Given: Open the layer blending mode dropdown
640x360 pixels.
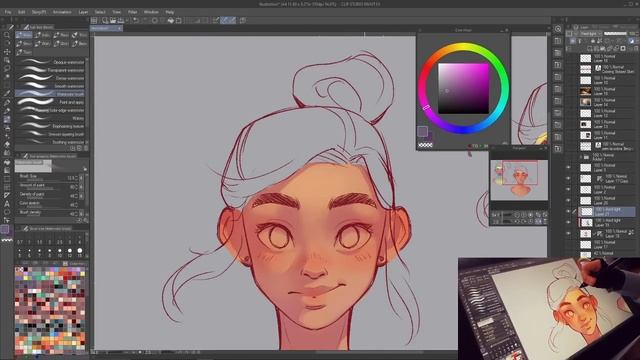Looking at the screenshot, I should (x=591, y=33).
